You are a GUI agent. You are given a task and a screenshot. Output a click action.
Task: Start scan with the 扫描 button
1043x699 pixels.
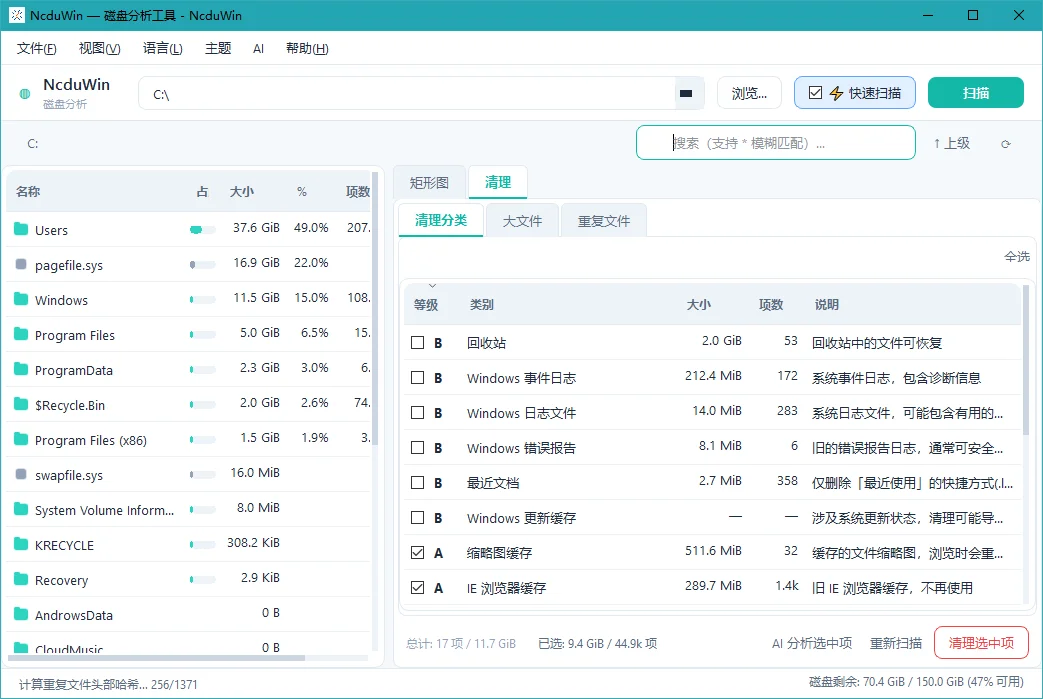(975, 93)
